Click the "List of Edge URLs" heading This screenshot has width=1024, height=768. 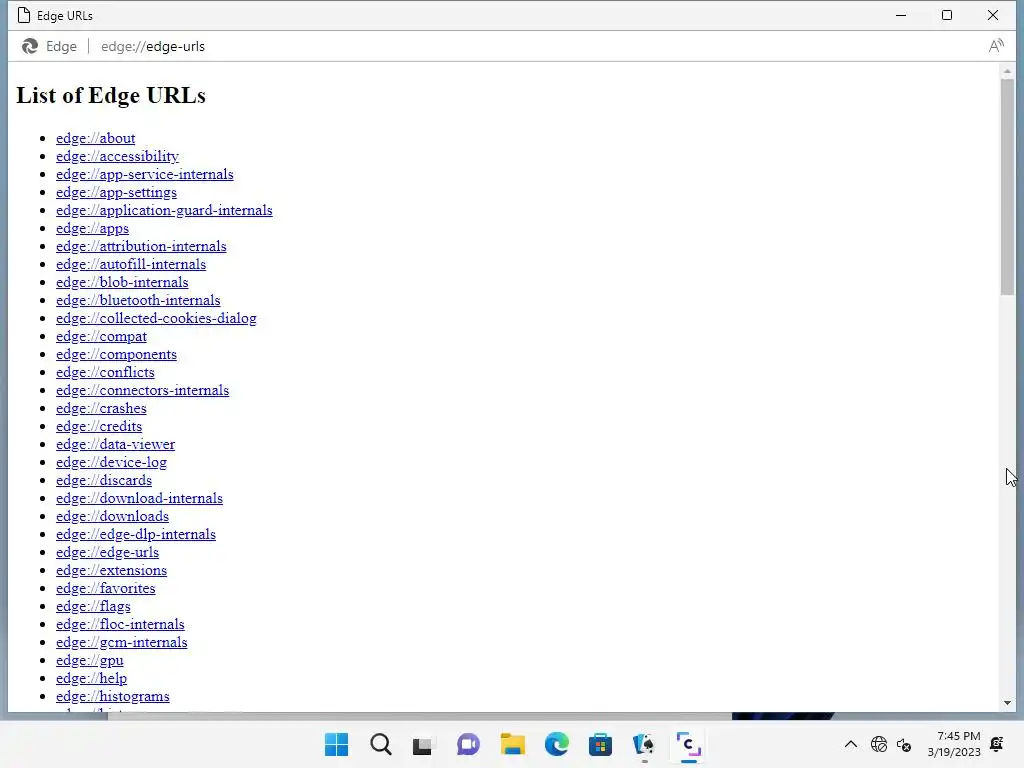[111, 95]
